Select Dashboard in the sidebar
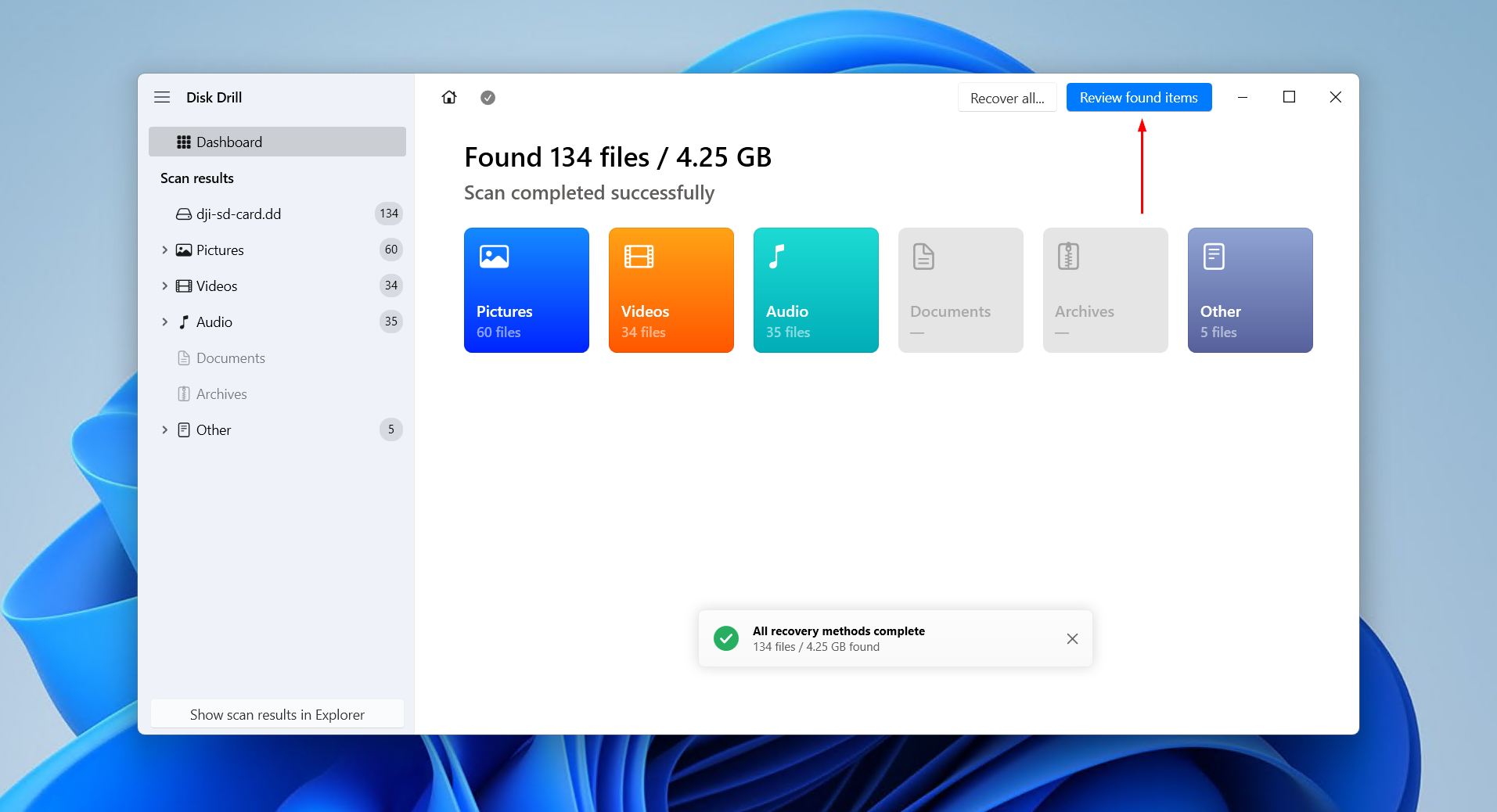This screenshot has width=1497, height=812. point(277,142)
